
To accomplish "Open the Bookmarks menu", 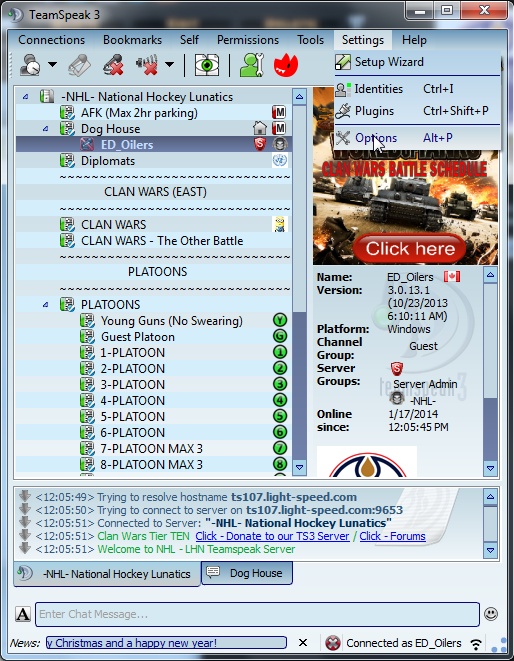I will coord(132,40).
